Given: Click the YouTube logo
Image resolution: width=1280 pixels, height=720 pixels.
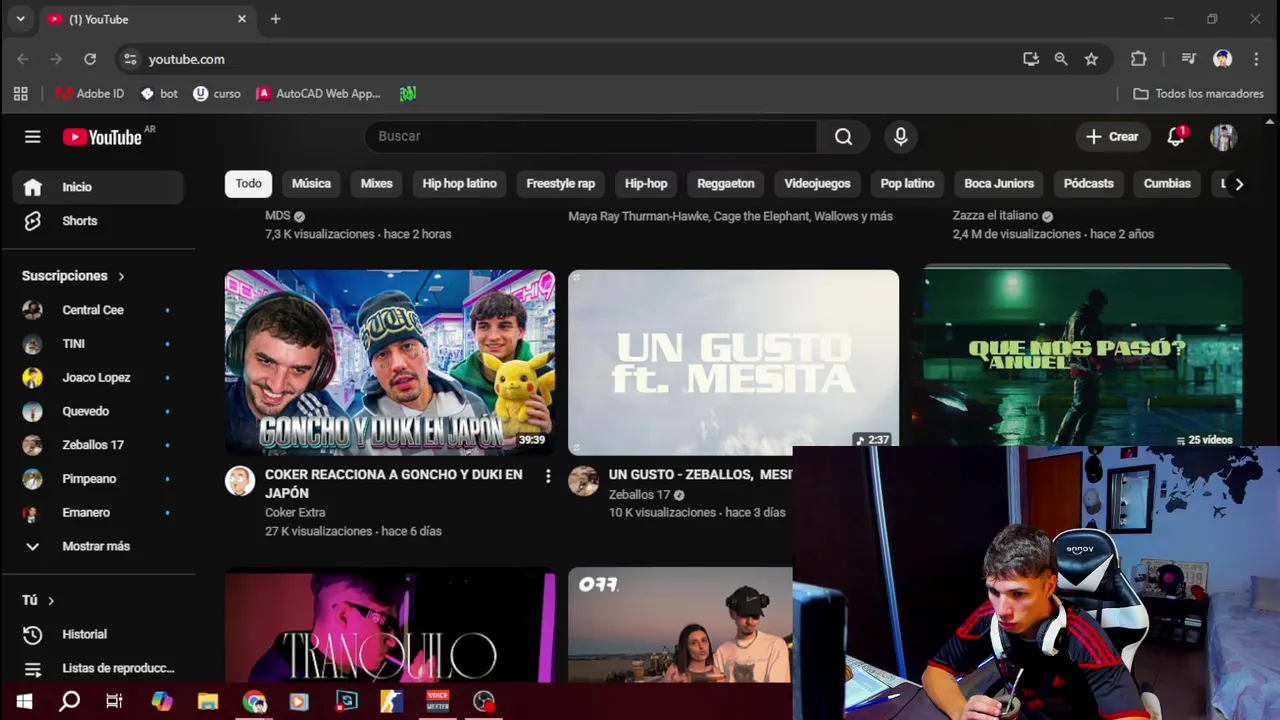Looking at the screenshot, I should pos(102,137).
